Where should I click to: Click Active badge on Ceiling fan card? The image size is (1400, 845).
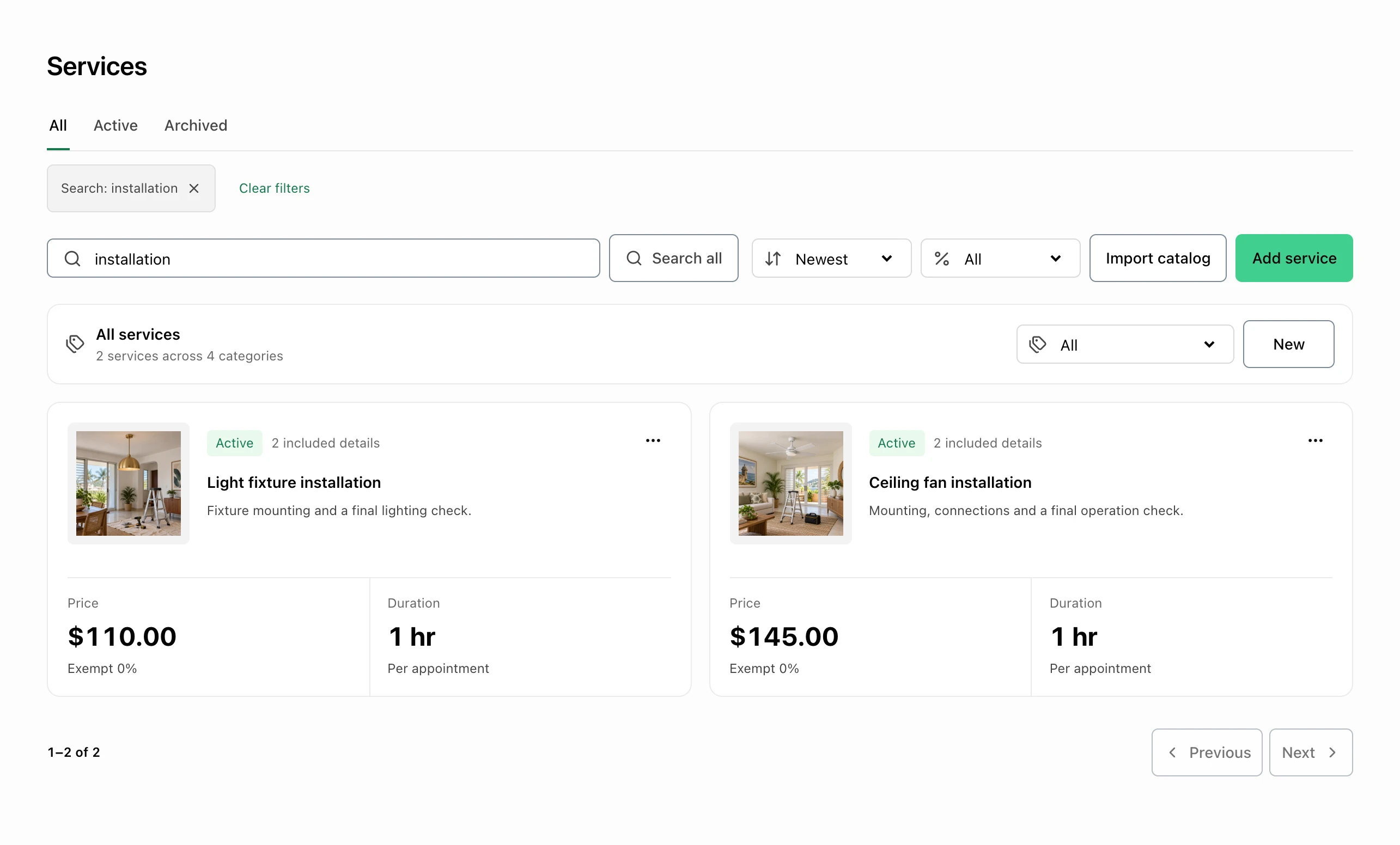[x=896, y=443]
